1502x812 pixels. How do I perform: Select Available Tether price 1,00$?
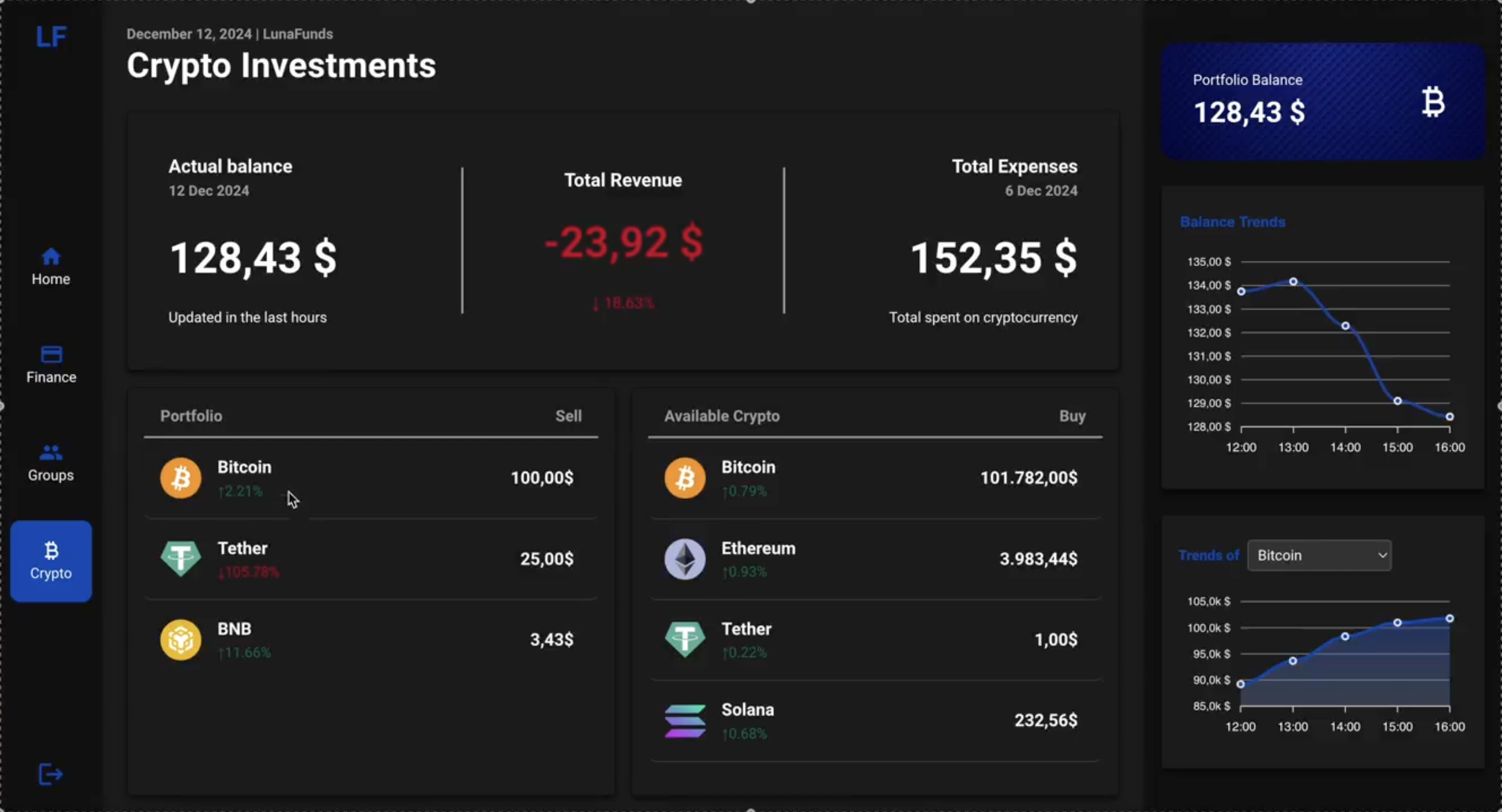coord(1056,639)
